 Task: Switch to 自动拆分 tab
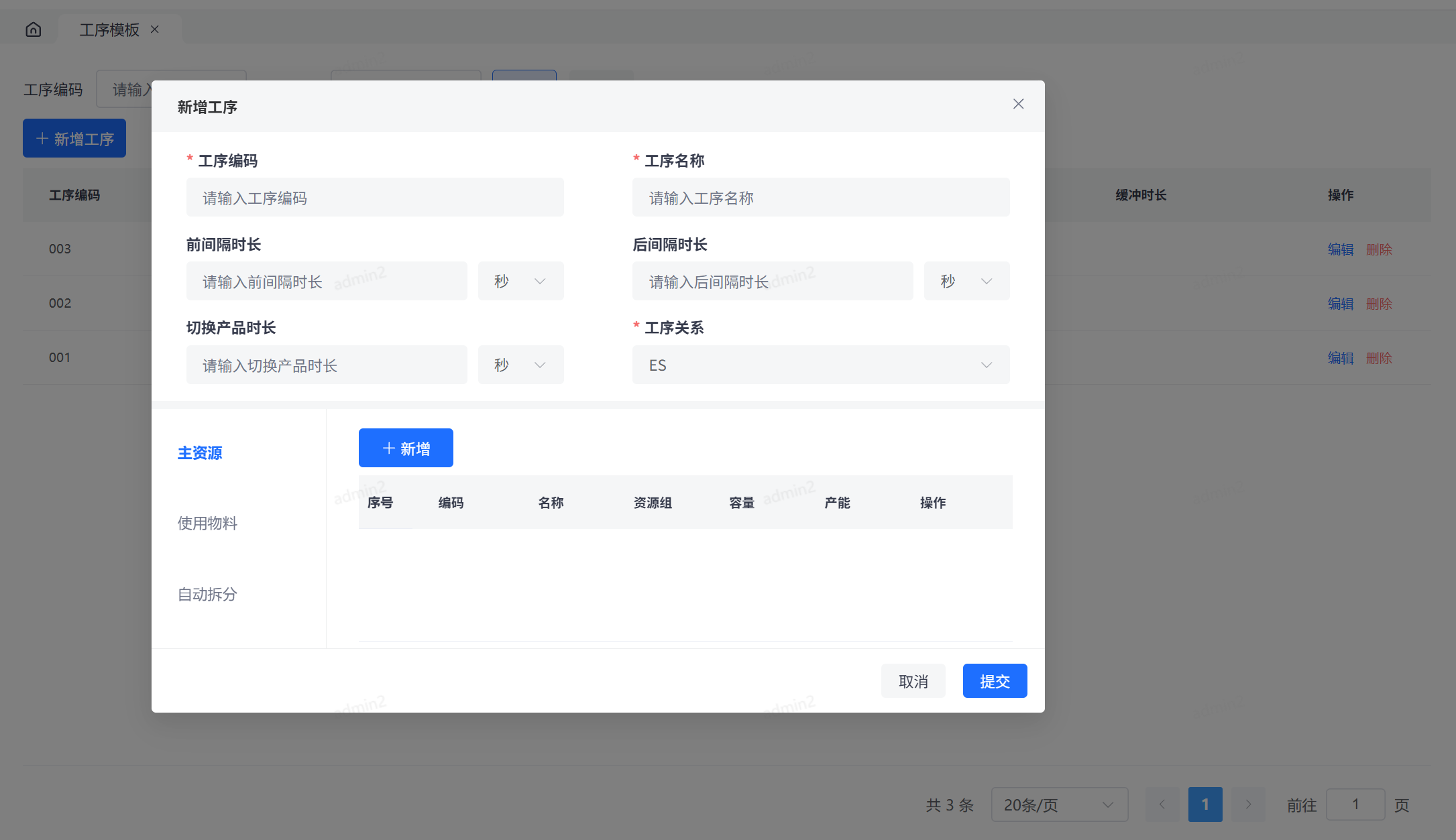point(207,594)
